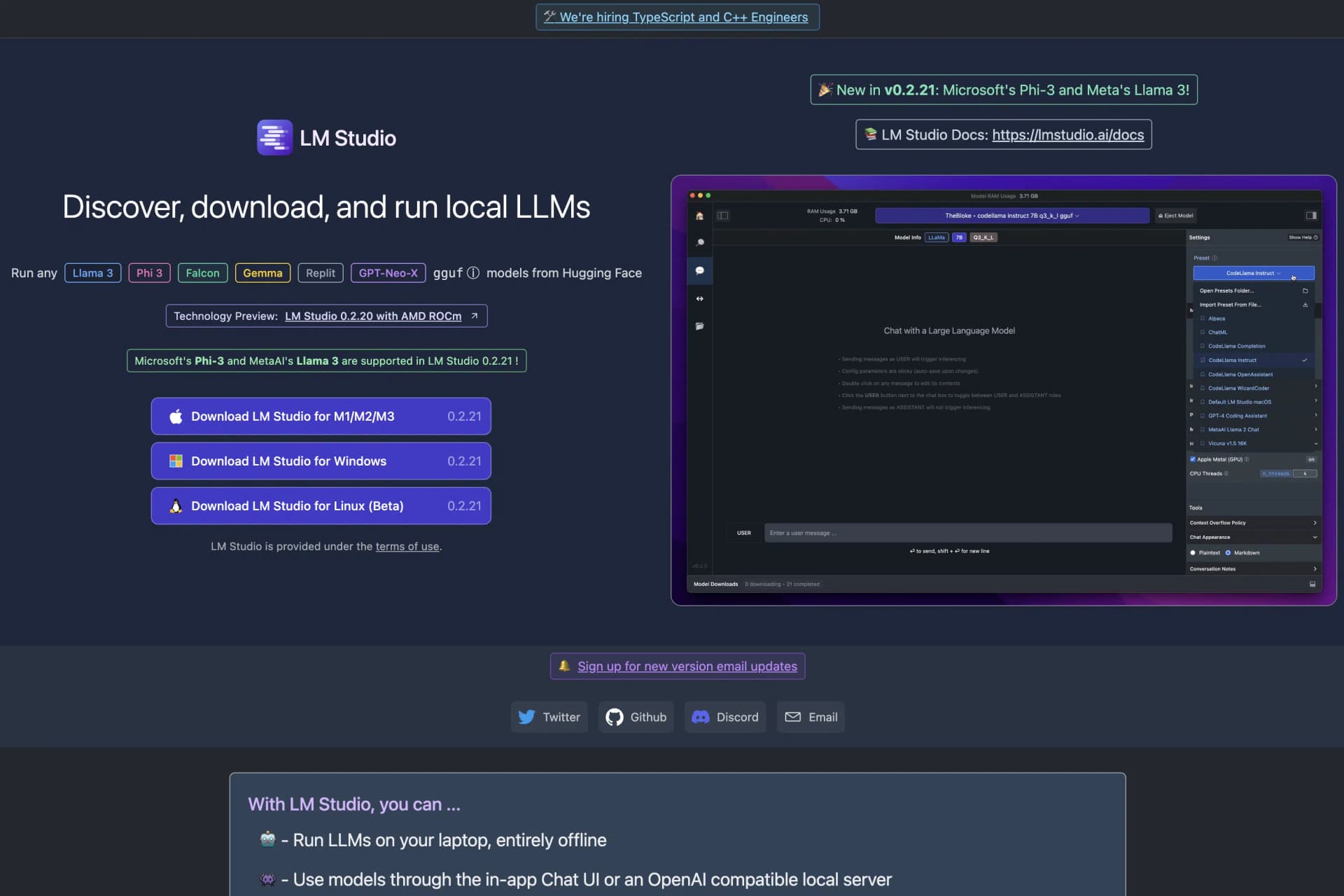Open the Local Server icon in the sidebar

[699, 298]
